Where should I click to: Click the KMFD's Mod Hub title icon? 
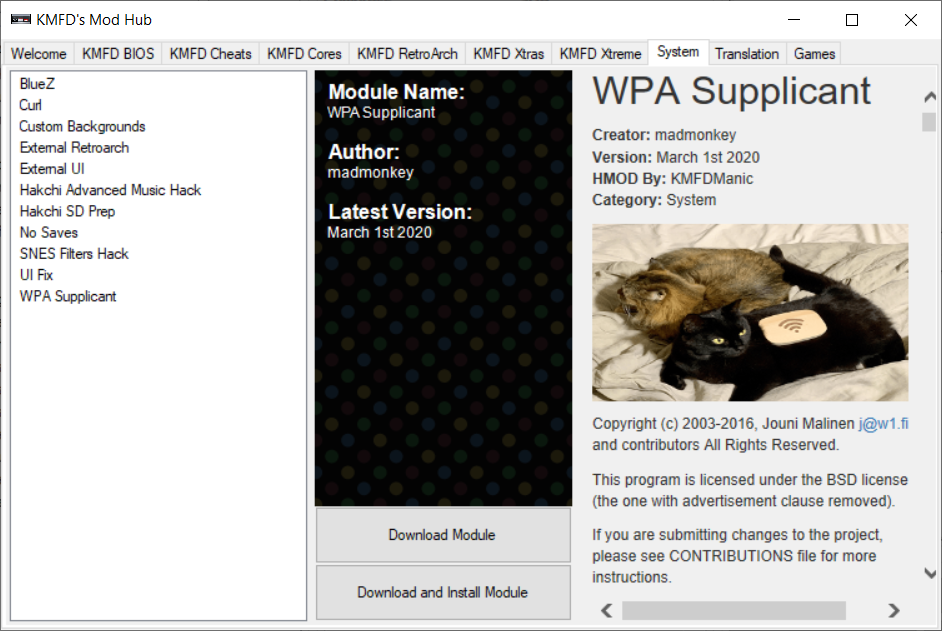(x=20, y=20)
